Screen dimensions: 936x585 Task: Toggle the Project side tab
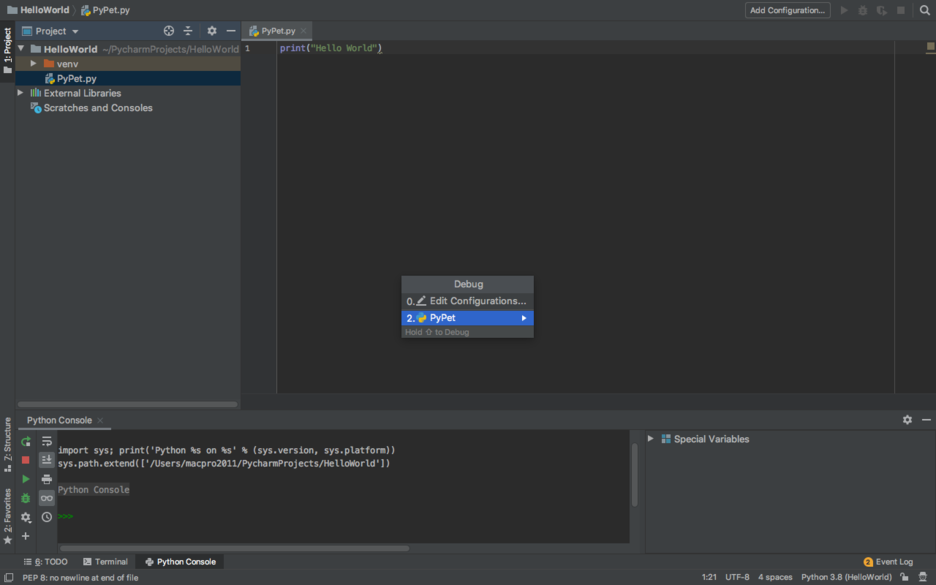(x=7, y=50)
